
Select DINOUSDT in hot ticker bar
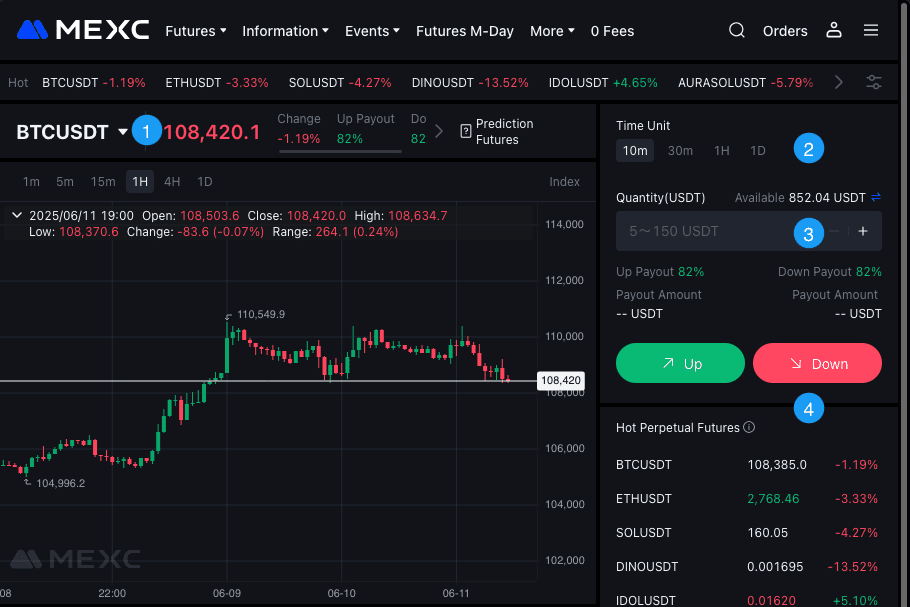click(470, 82)
